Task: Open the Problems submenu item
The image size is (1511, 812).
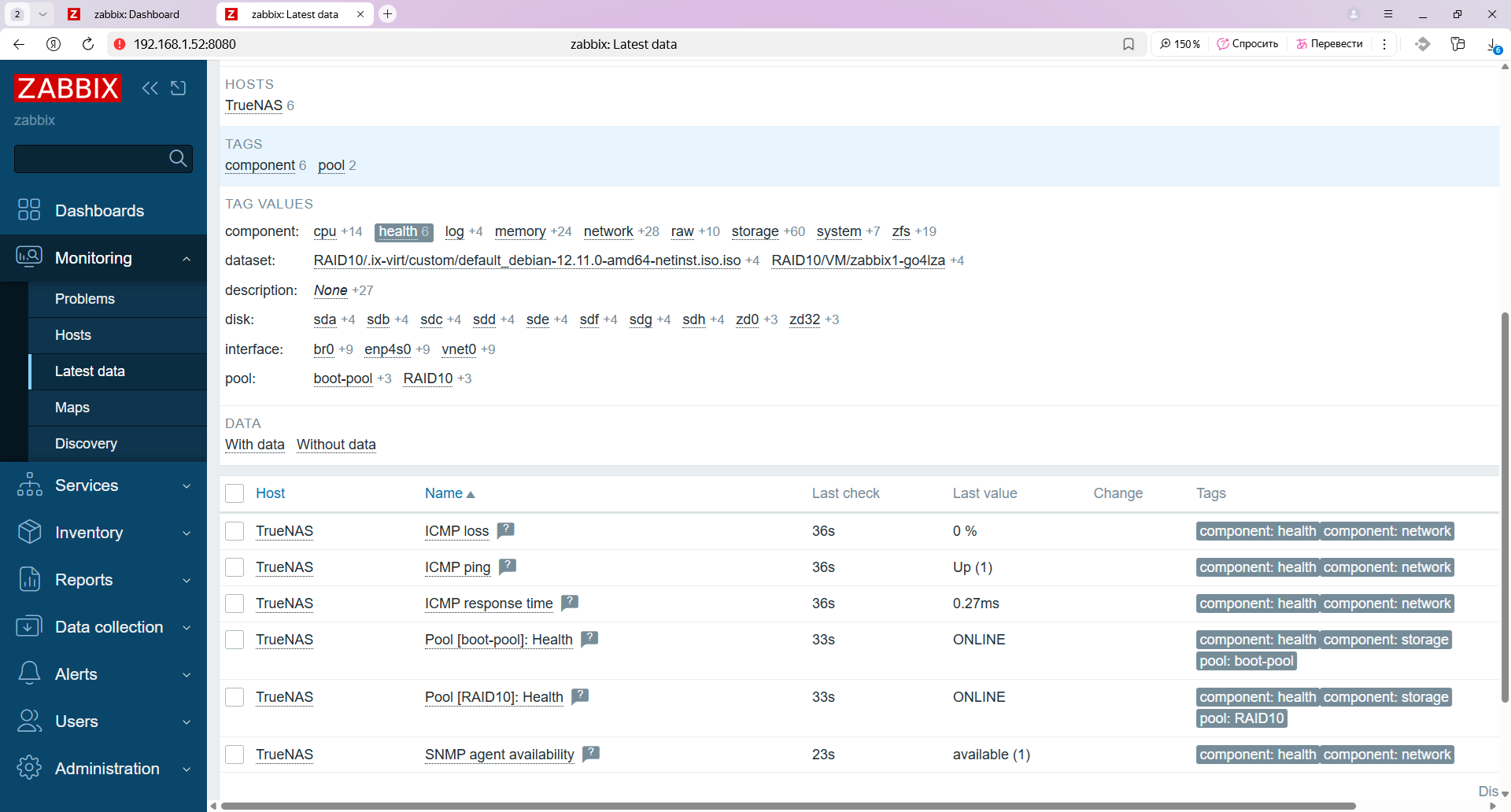Action: pyautogui.click(x=118, y=299)
